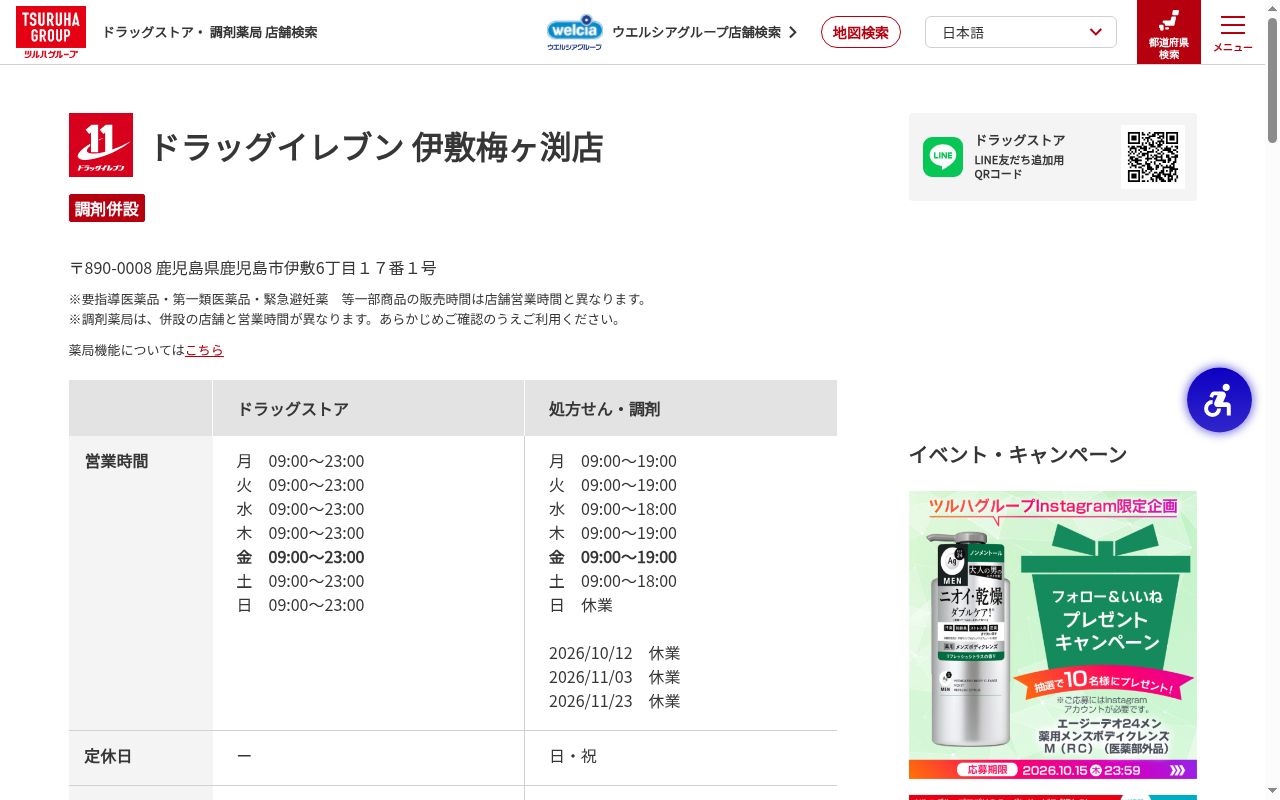This screenshot has width=1280, height=800.
Task: Click the Drug Eleven store logo
Action: [x=101, y=145]
